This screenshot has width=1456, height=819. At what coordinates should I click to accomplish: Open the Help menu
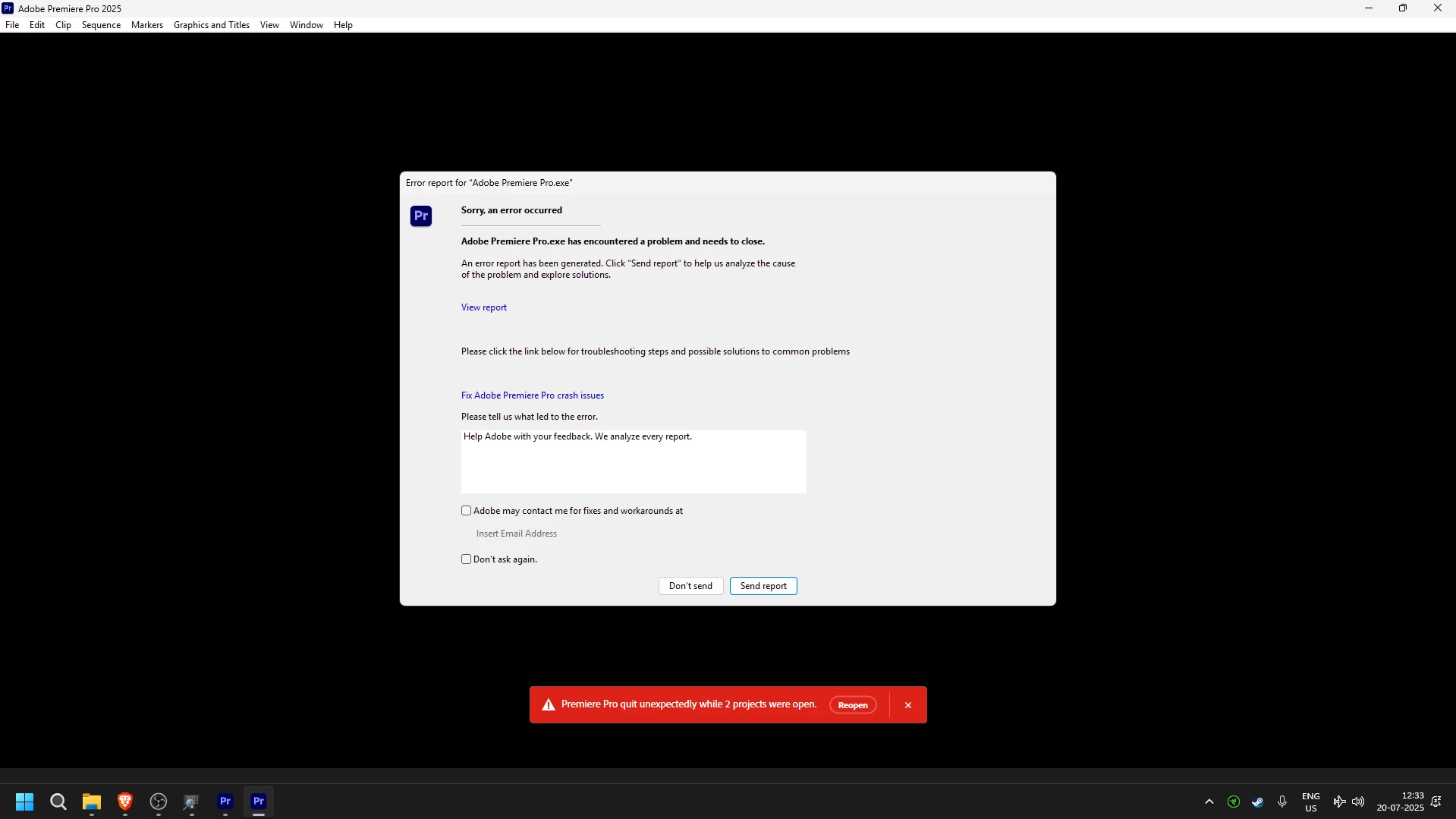click(x=343, y=25)
